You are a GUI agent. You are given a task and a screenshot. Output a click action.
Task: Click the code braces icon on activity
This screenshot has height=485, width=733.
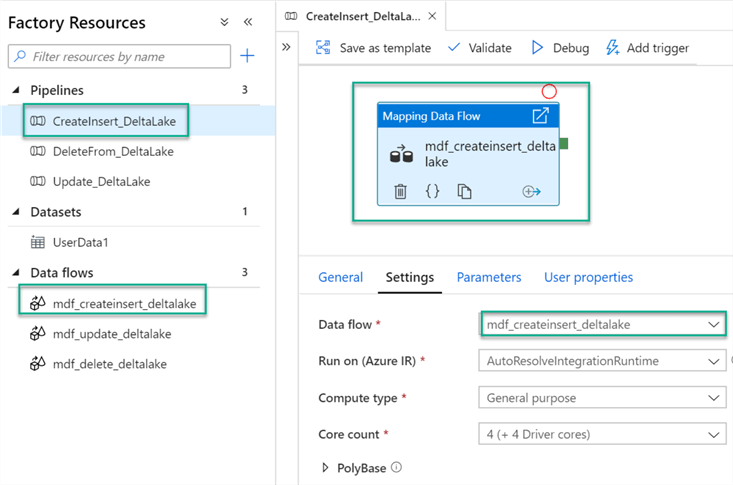(432, 191)
